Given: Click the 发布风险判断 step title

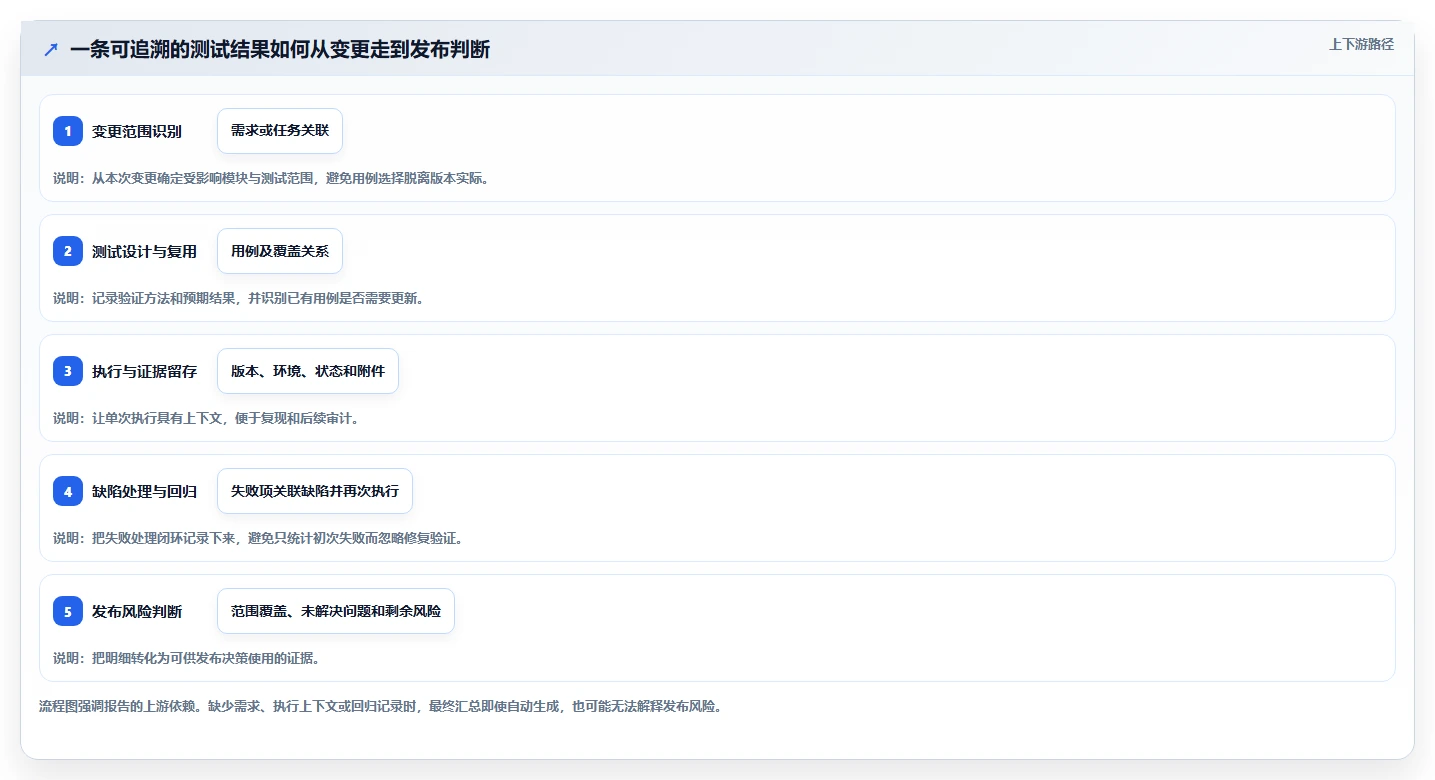Looking at the screenshot, I should click(x=137, y=612).
